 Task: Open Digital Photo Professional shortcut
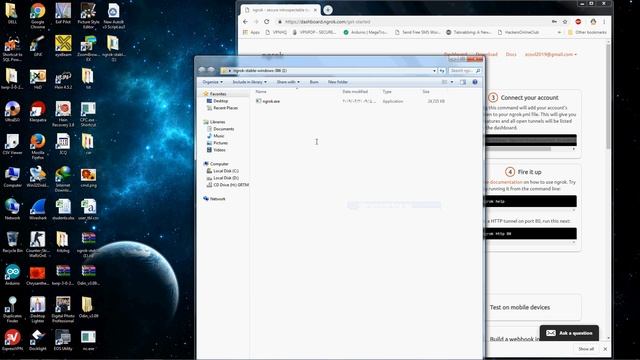click(63, 309)
